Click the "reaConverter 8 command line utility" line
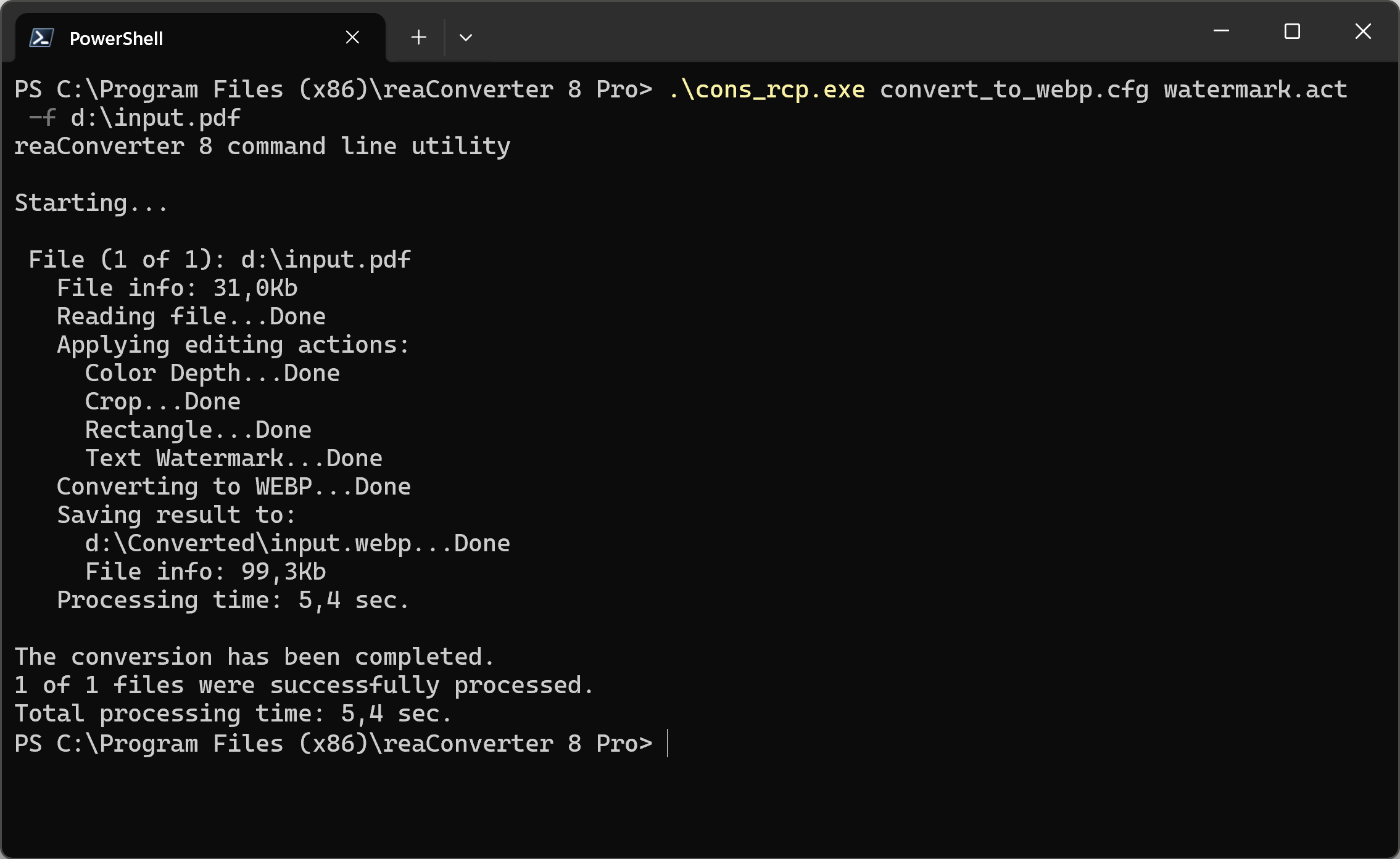The width and height of the screenshot is (1400, 859). click(x=262, y=147)
